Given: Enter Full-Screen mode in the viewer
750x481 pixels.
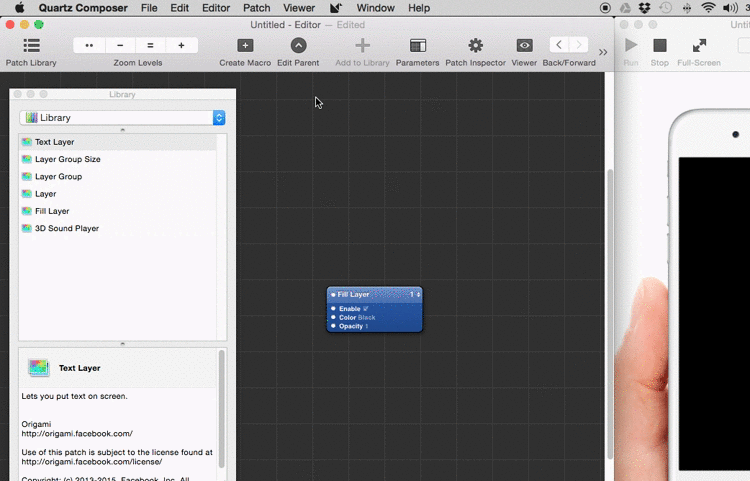Looking at the screenshot, I should pos(699,46).
